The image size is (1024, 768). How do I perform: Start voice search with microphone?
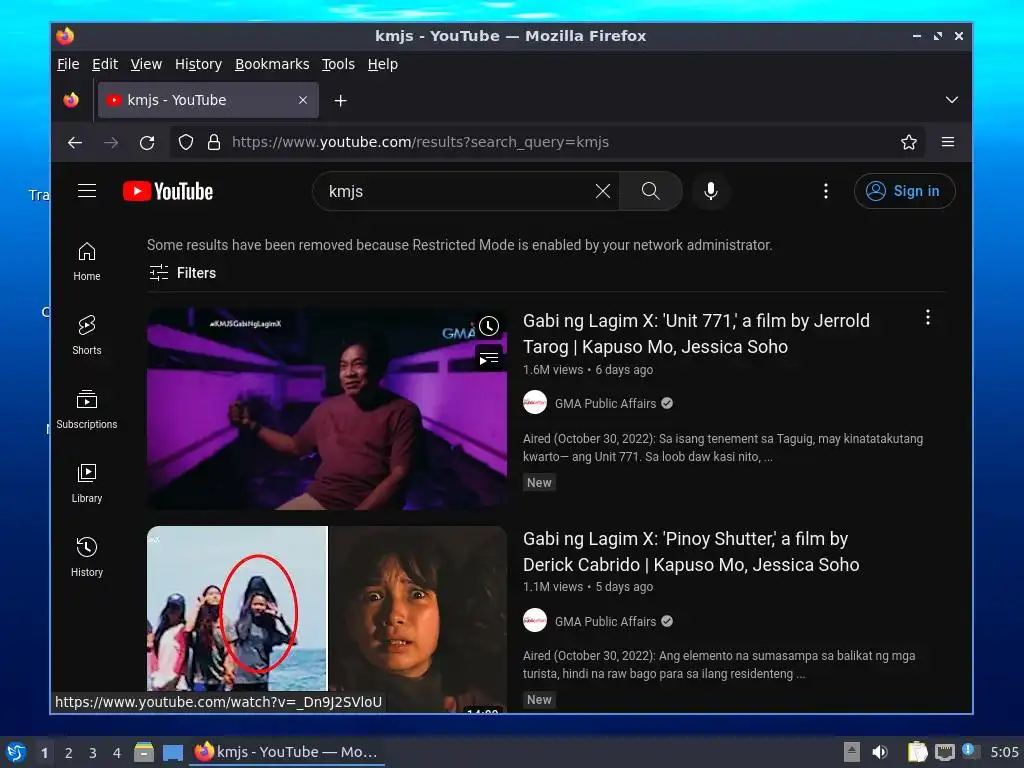coord(711,191)
